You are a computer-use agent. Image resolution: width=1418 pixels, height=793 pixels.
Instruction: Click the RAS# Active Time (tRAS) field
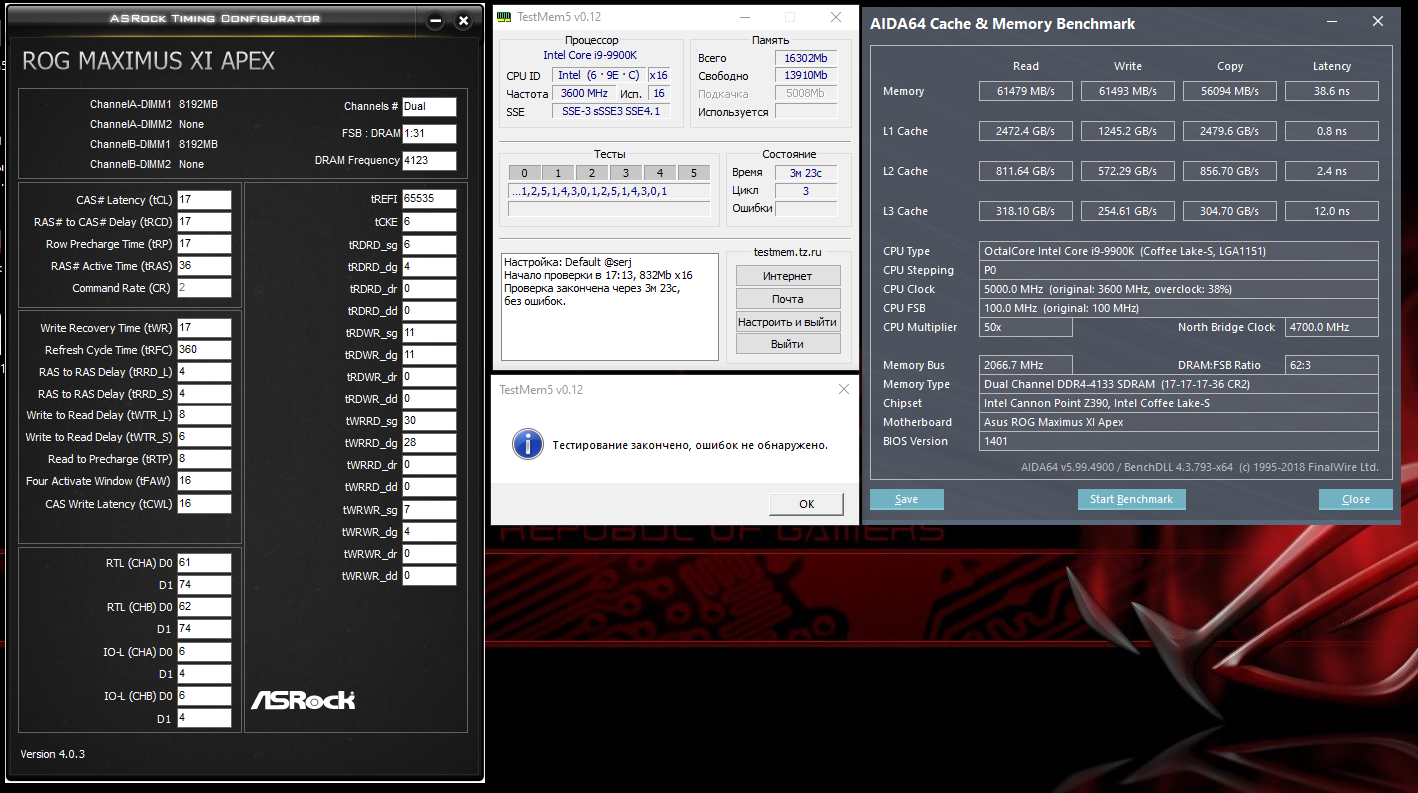click(x=204, y=266)
